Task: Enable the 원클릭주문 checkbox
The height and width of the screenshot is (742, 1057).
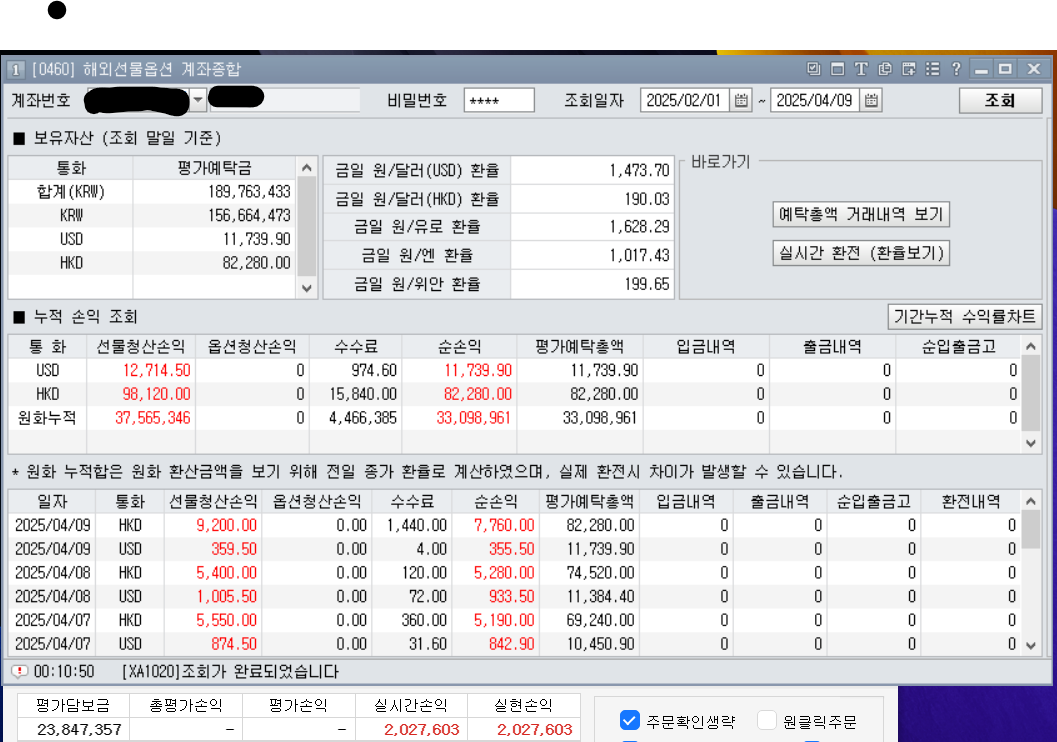Action: click(x=766, y=720)
